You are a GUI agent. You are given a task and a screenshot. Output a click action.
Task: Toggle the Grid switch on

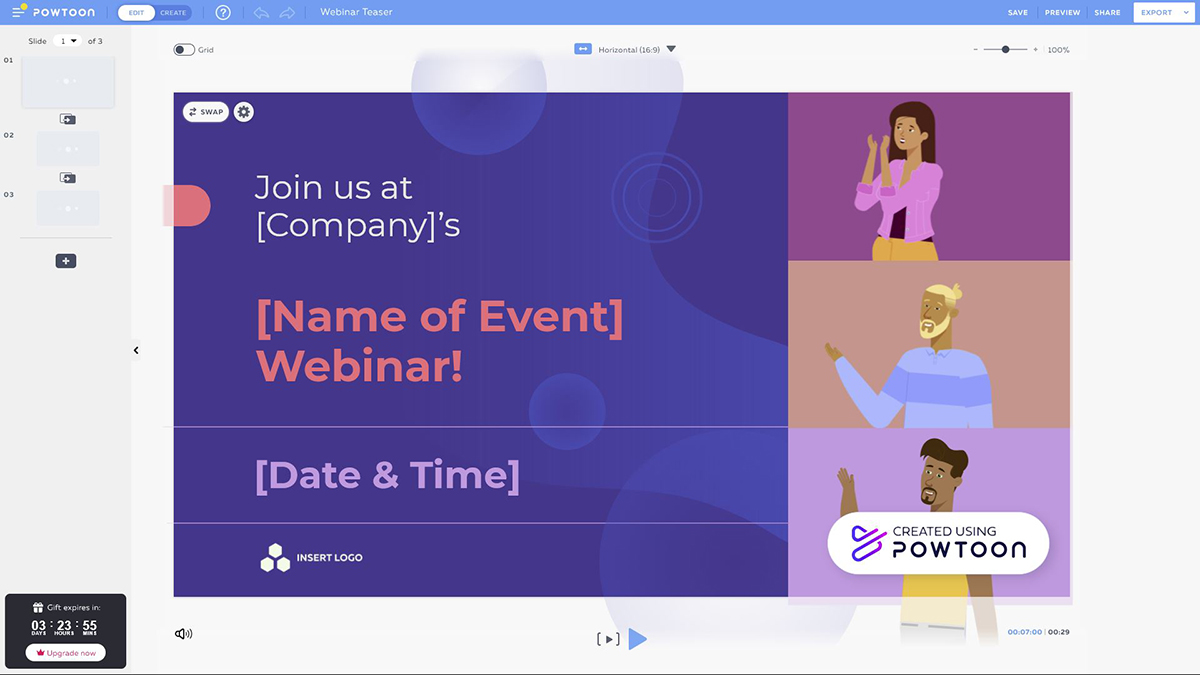[x=184, y=50]
